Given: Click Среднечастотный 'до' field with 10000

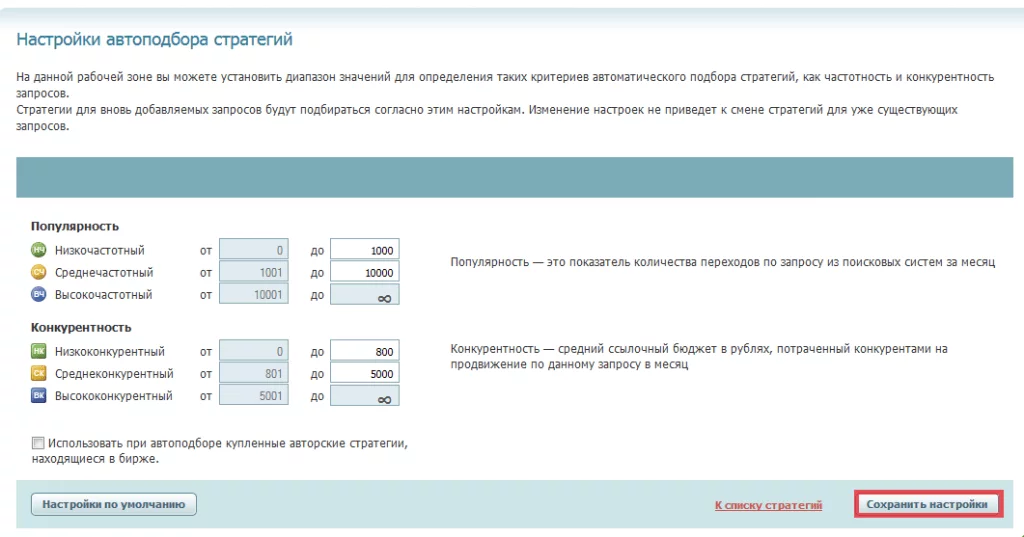Looking at the screenshot, I should tap(364, 272).
